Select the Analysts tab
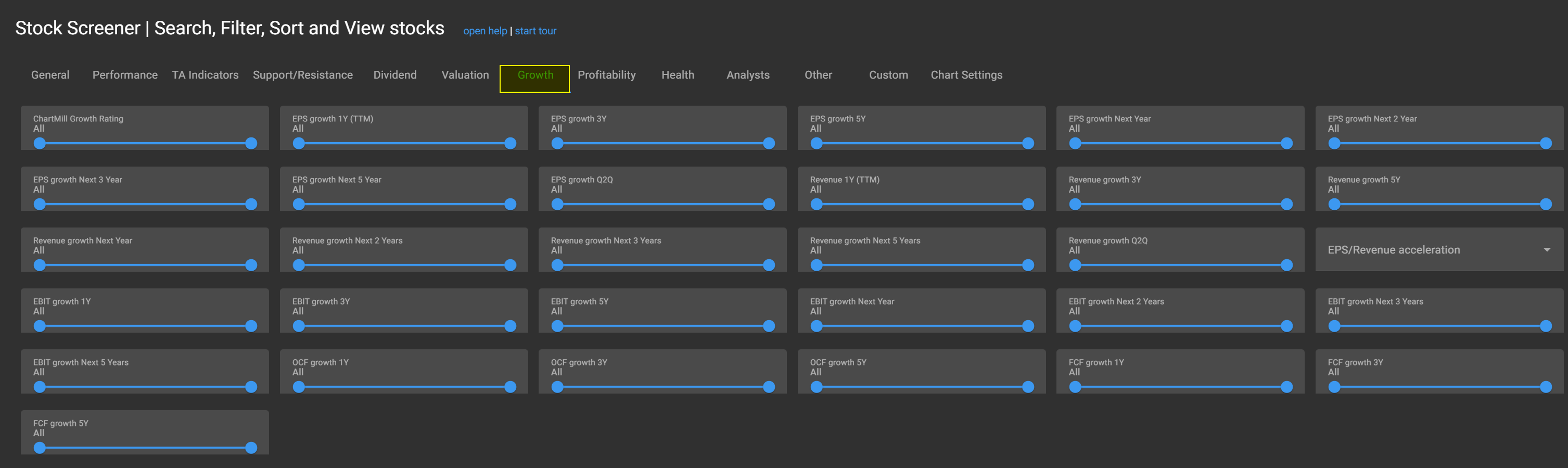Screen dimensions: 1568x468 [x=747, y=75]
